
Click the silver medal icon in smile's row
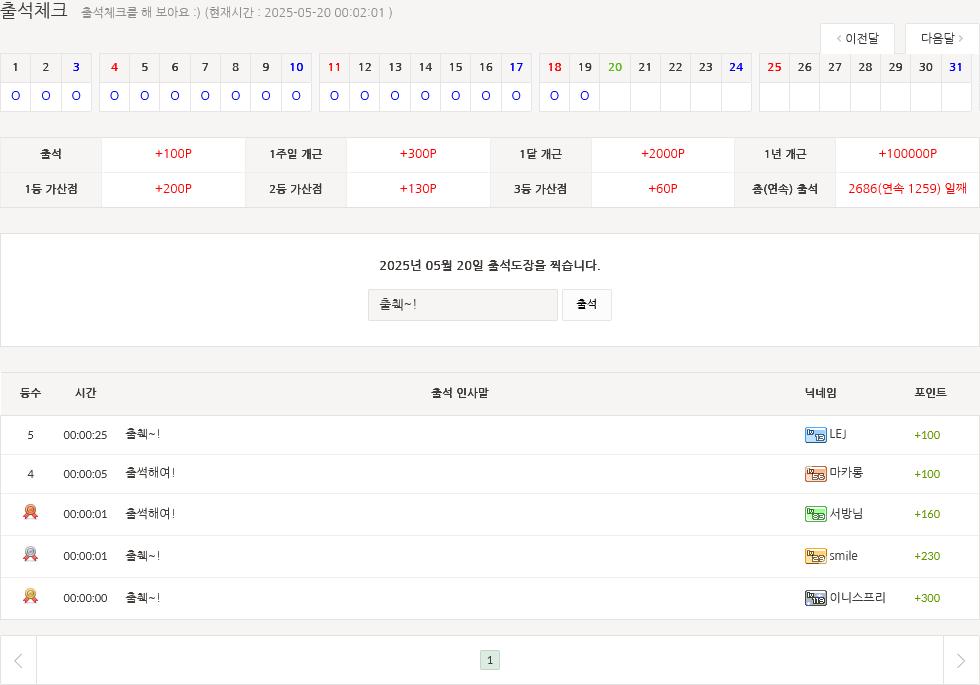tap(30, 554)
